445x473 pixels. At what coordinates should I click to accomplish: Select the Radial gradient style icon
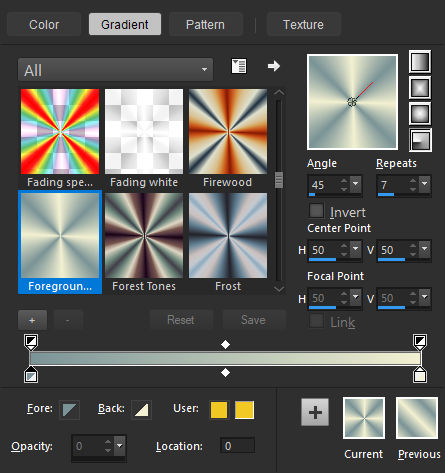tap(420, 140)
